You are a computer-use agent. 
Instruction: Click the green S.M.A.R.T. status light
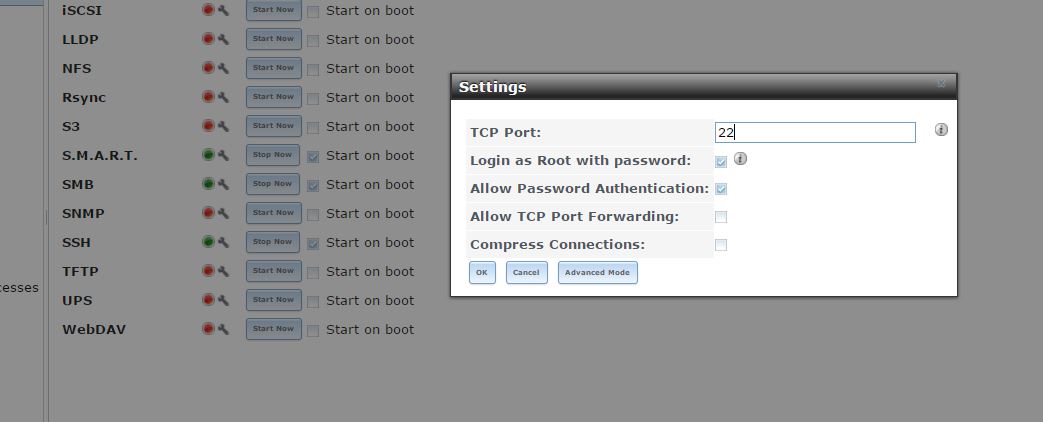coord(208,155)
